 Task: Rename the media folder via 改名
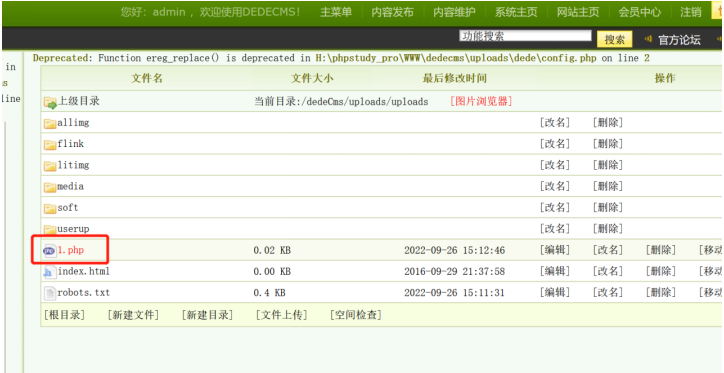(555, 186)
